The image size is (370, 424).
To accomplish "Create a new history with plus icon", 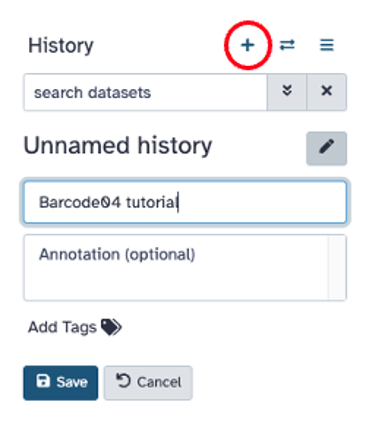I will point(247,45).
